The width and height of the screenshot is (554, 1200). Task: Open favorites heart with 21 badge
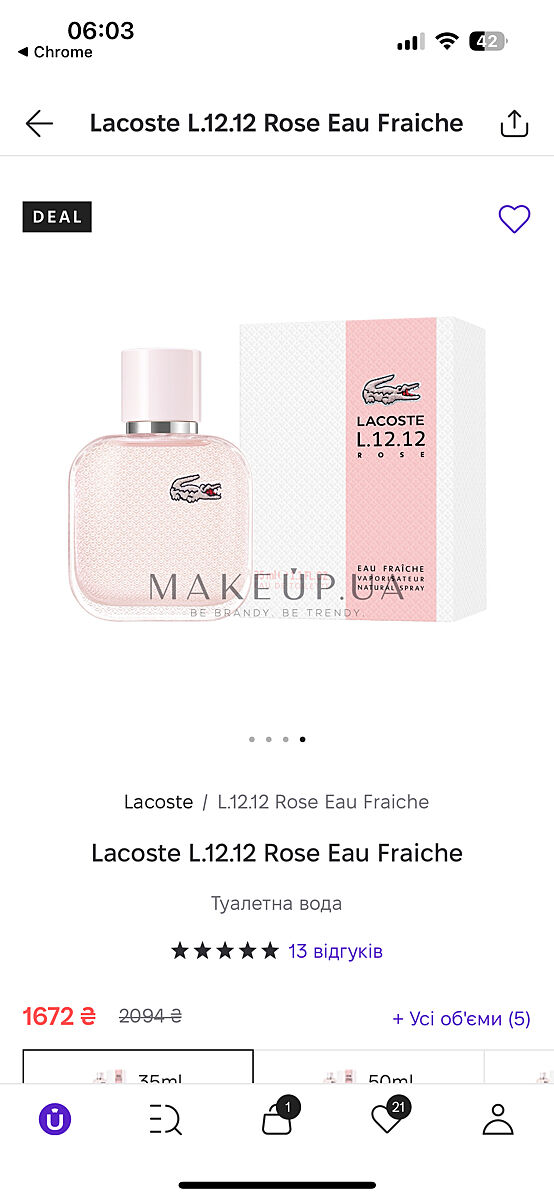point(388,1118)
